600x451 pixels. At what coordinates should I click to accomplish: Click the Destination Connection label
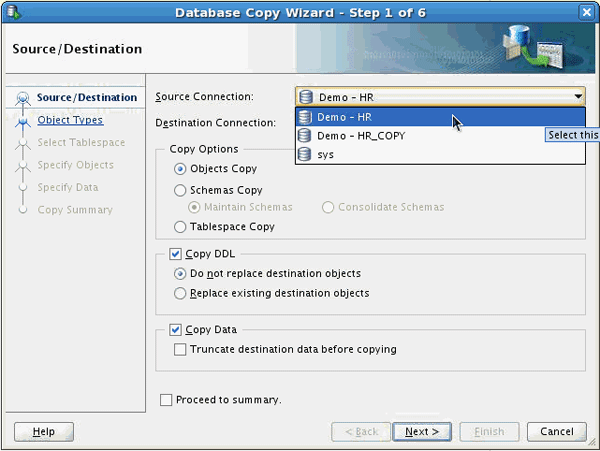coord(215,123)
